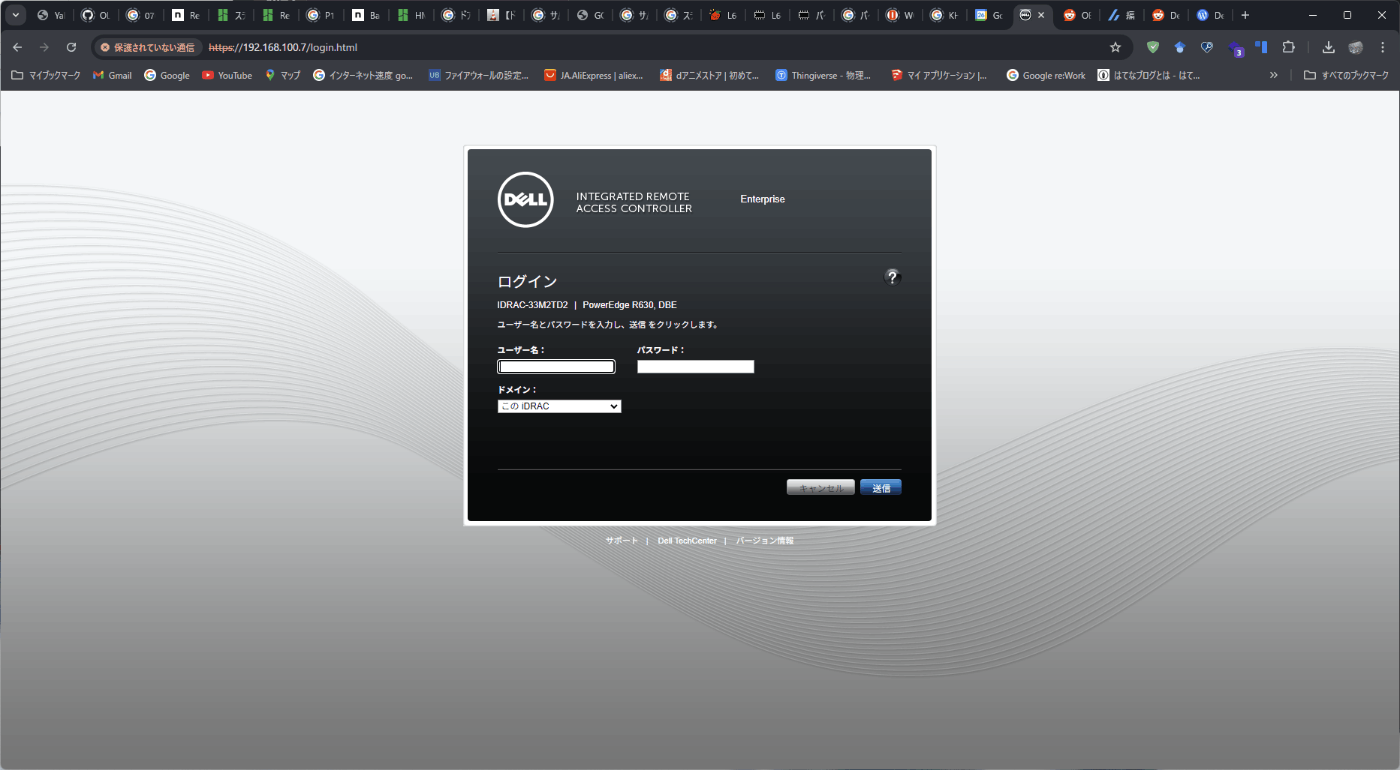Click the ログイン heading

click(527, 282)
